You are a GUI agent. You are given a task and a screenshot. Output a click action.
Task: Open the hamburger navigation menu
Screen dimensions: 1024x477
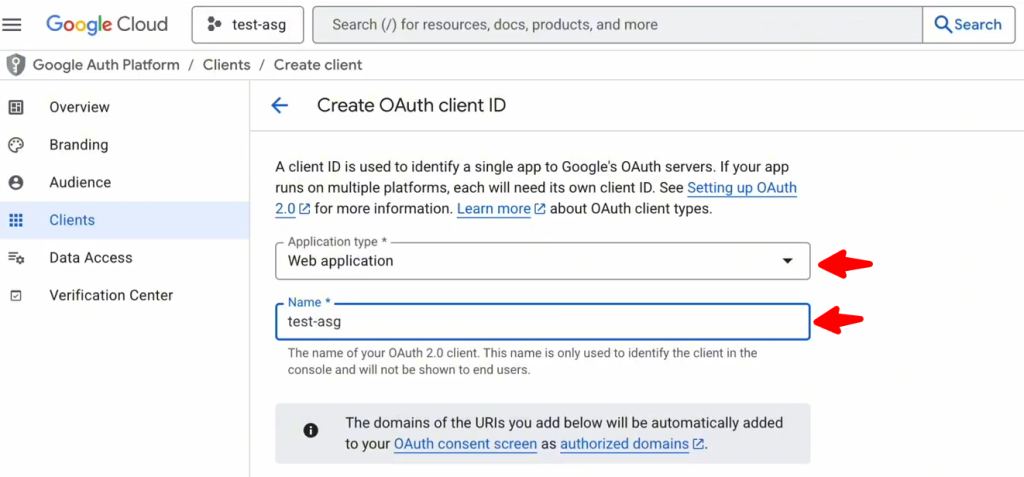tap(13, 25)
